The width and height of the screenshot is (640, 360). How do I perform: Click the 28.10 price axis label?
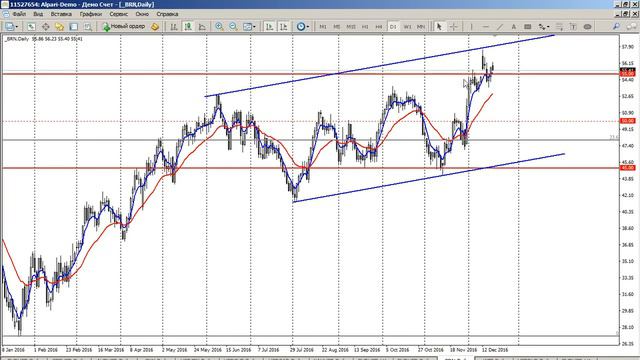[628, 327]
